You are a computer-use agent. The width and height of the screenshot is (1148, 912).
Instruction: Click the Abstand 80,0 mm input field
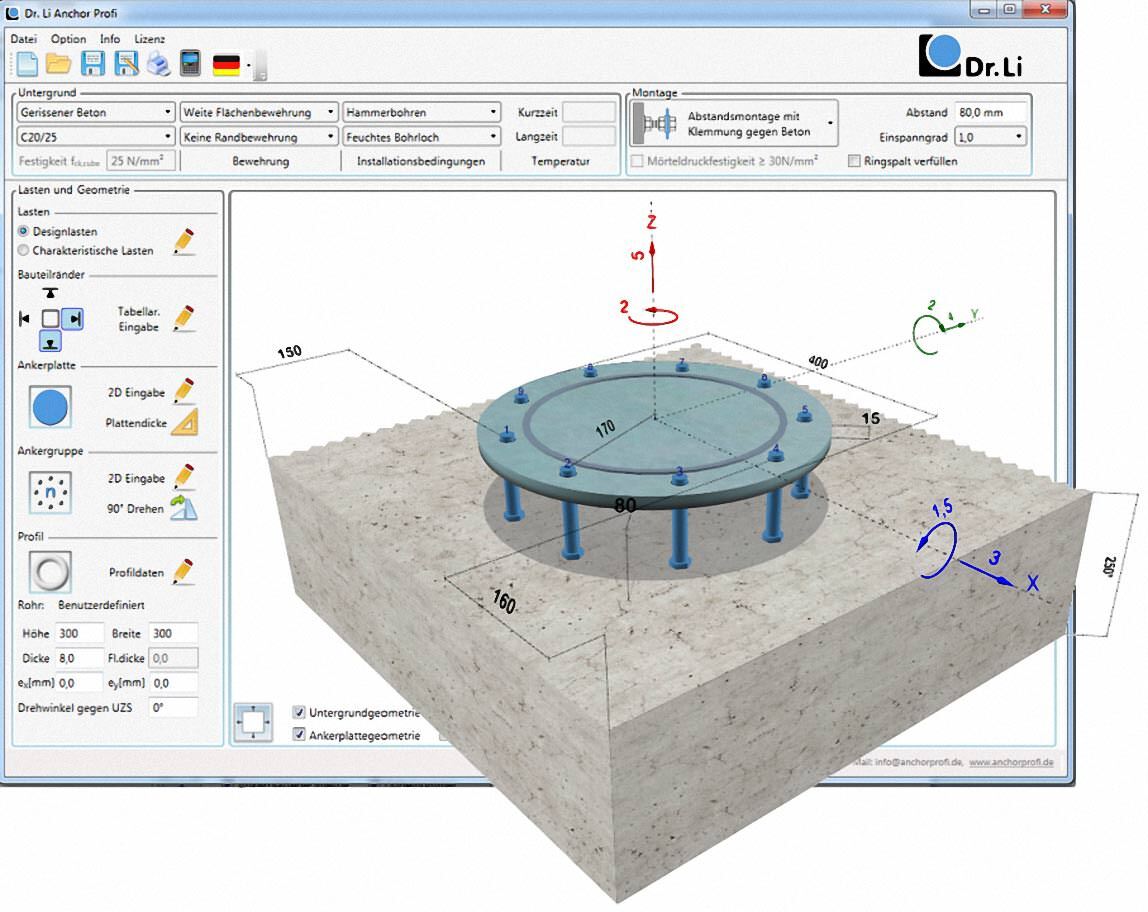pos(991,112)
